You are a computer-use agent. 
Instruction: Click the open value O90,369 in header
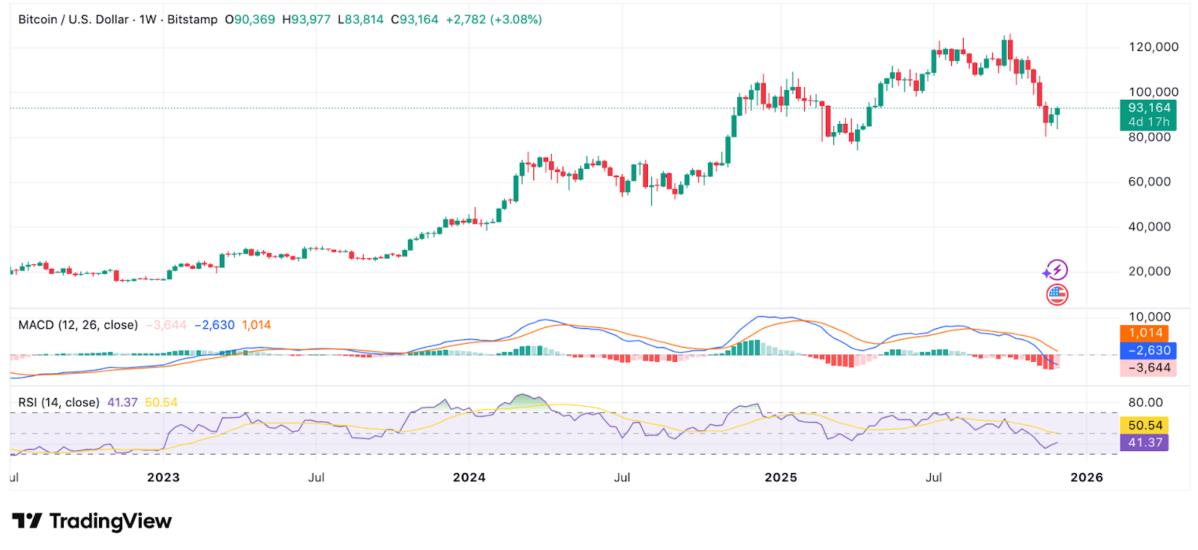pyautogui.click(x=251, y=20)
